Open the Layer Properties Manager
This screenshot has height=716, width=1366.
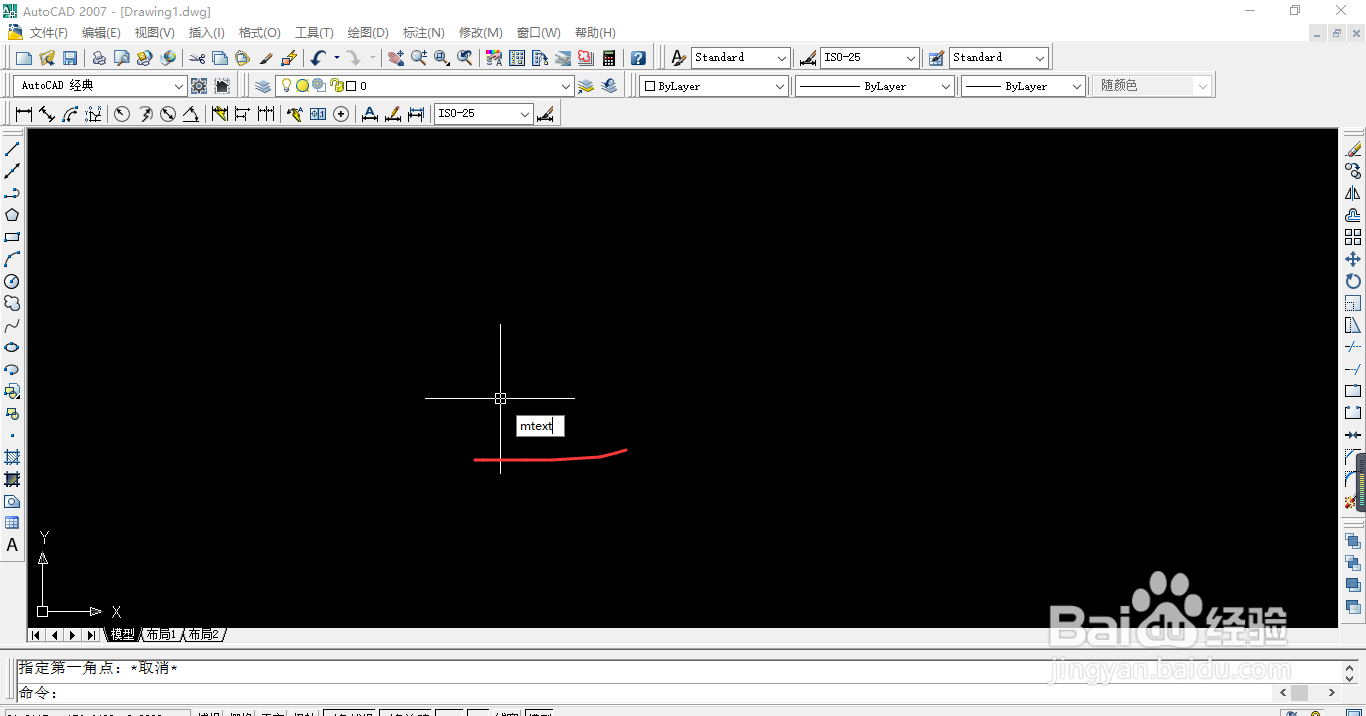[x=263, y=86]
